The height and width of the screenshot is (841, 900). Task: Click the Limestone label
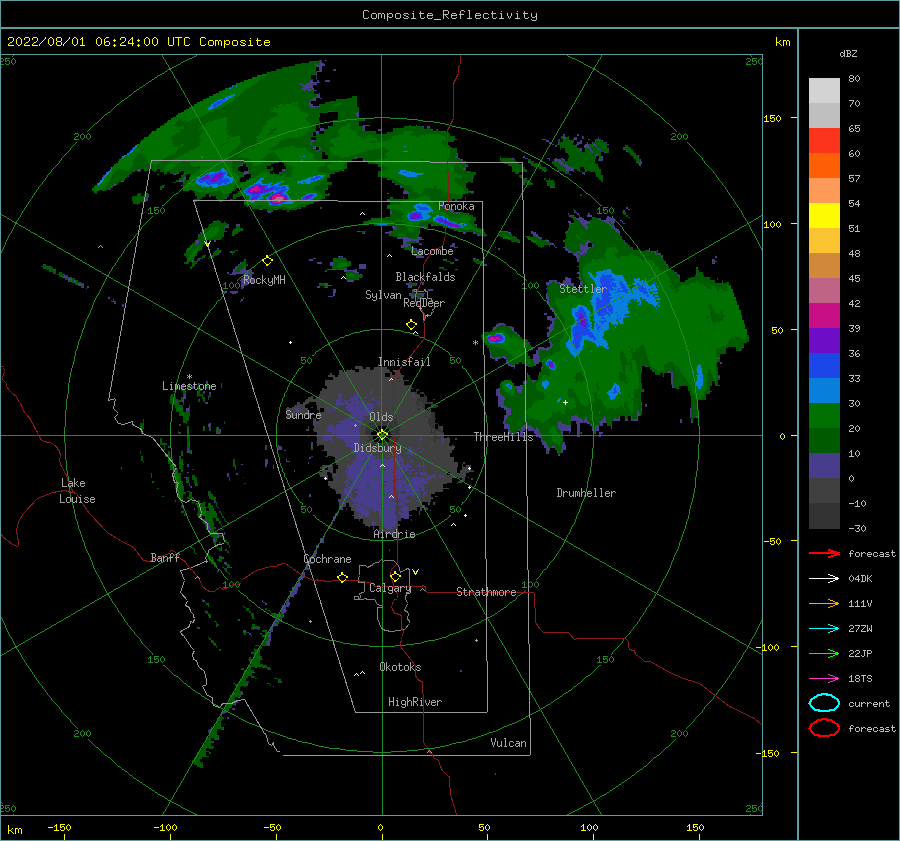pyautogui.click(x=189, y=386)
